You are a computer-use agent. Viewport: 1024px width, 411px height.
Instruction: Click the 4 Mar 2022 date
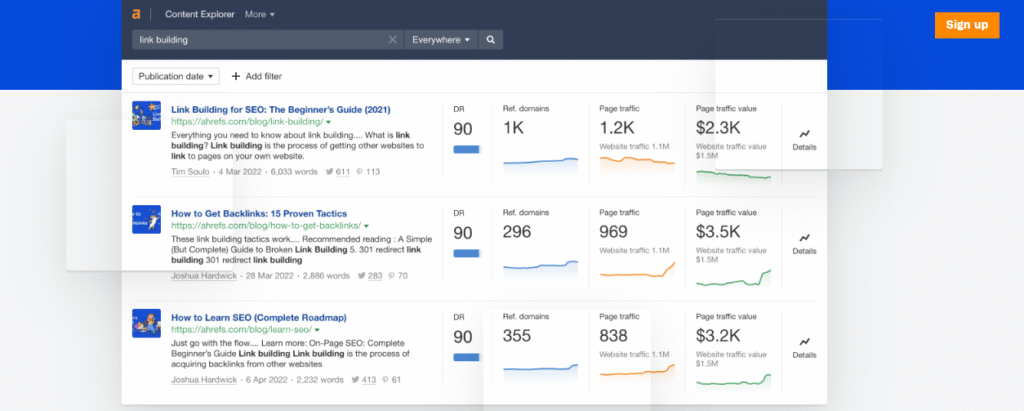point(240,172)
